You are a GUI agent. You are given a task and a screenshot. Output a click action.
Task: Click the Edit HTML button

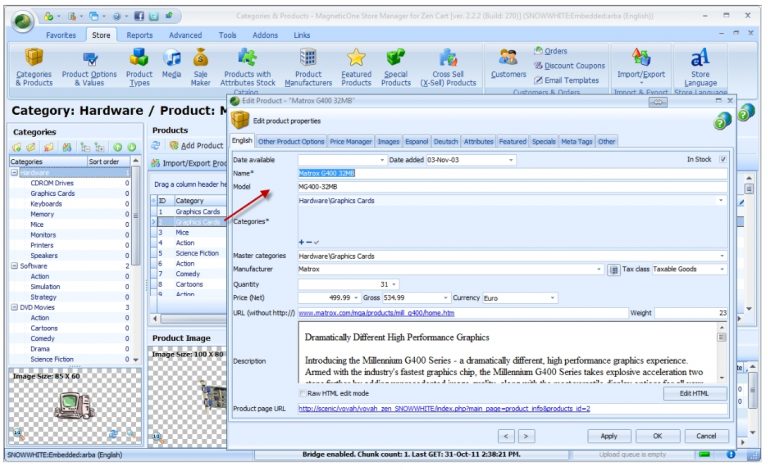(x=694, y=393)
